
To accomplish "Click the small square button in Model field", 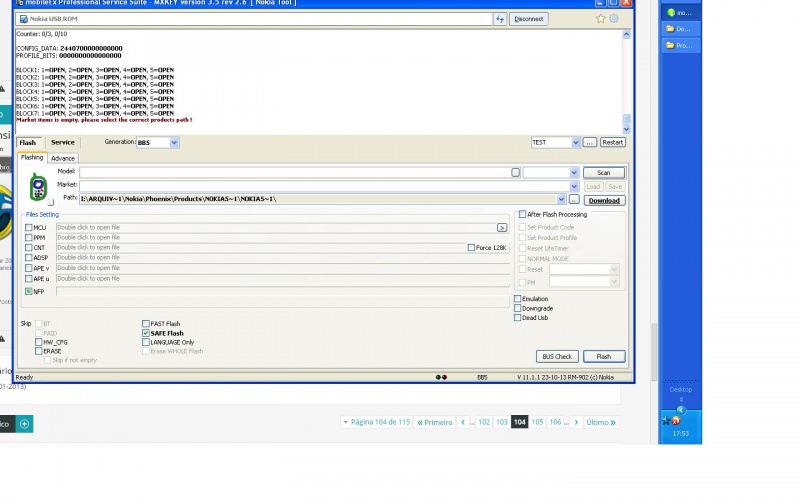I will [515, 172].
